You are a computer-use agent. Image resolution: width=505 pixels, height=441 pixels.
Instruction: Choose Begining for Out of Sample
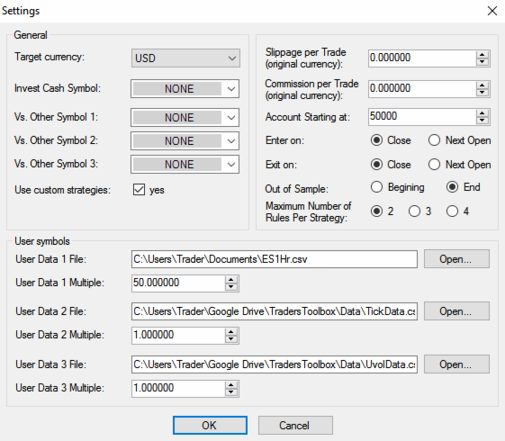tap(377, 187)
